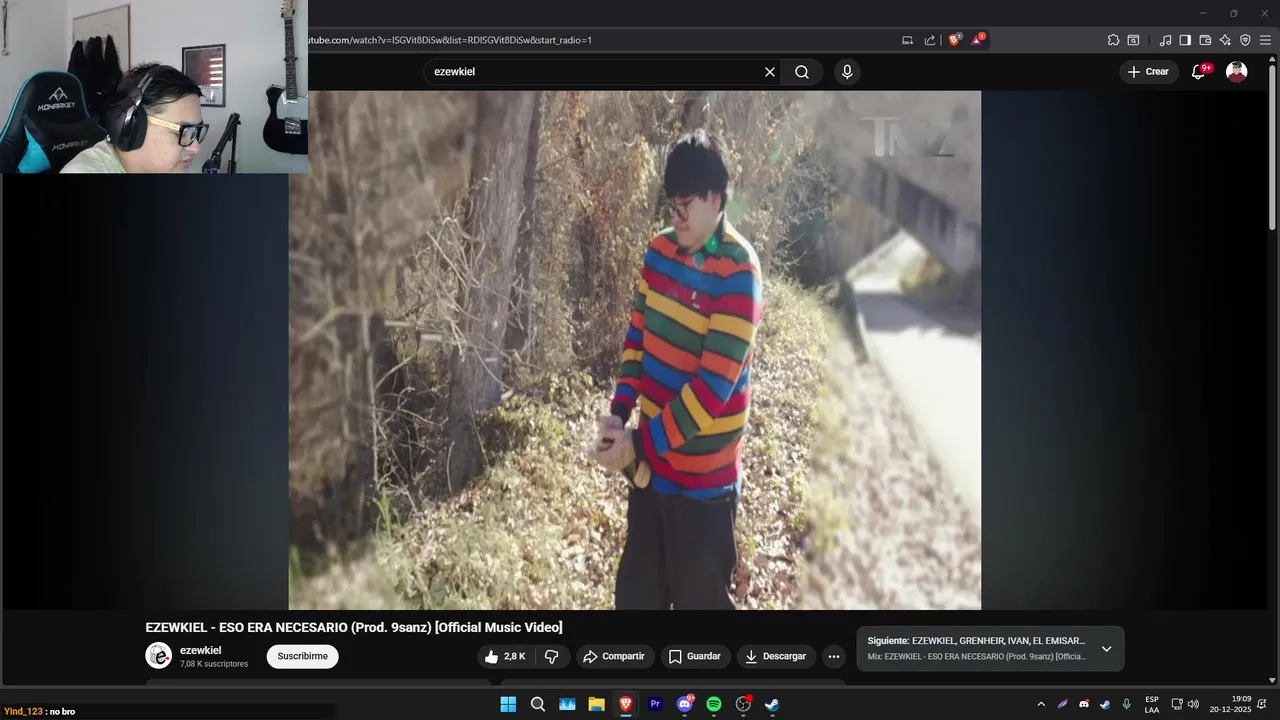The width and height of the screenshot is (1280, 720).
Task: Open the Brave VPN shield icon
Action: pos(1245,40)
